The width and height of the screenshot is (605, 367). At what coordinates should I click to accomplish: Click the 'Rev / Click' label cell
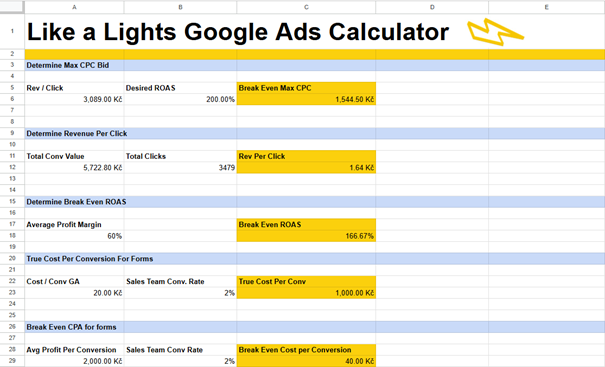[74, 88]
